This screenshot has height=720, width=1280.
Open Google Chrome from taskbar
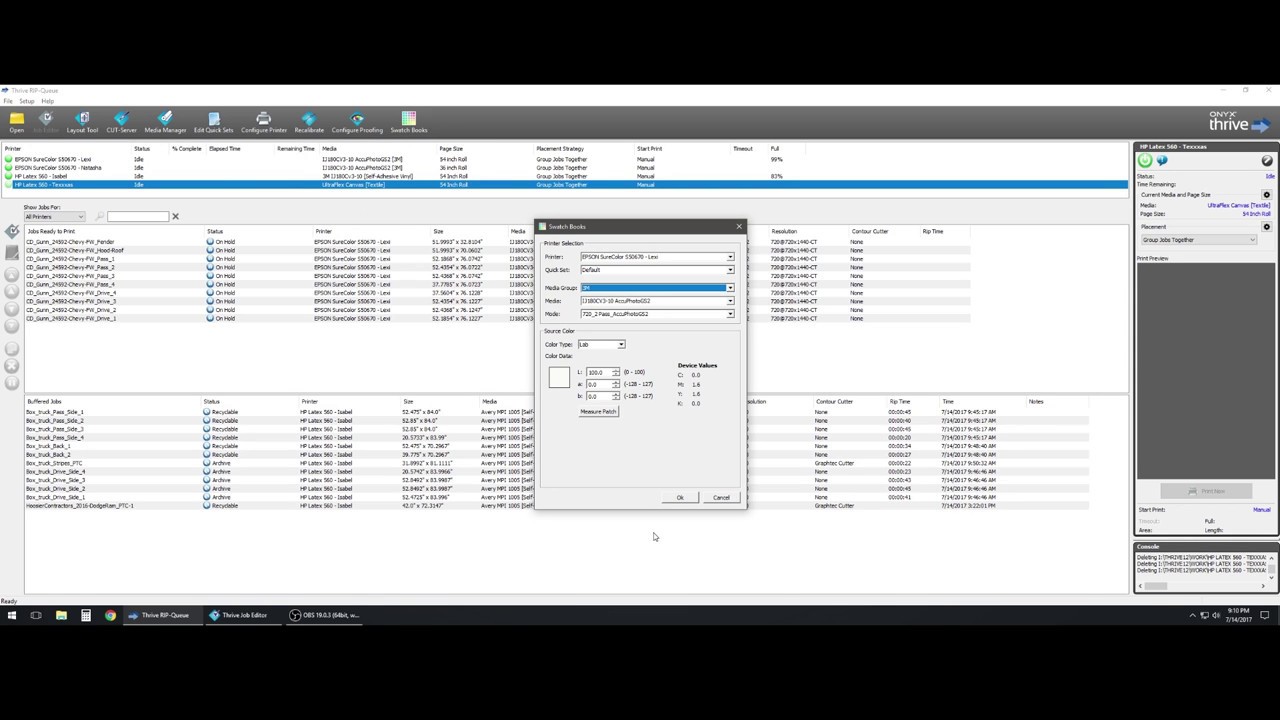[110, 615]
